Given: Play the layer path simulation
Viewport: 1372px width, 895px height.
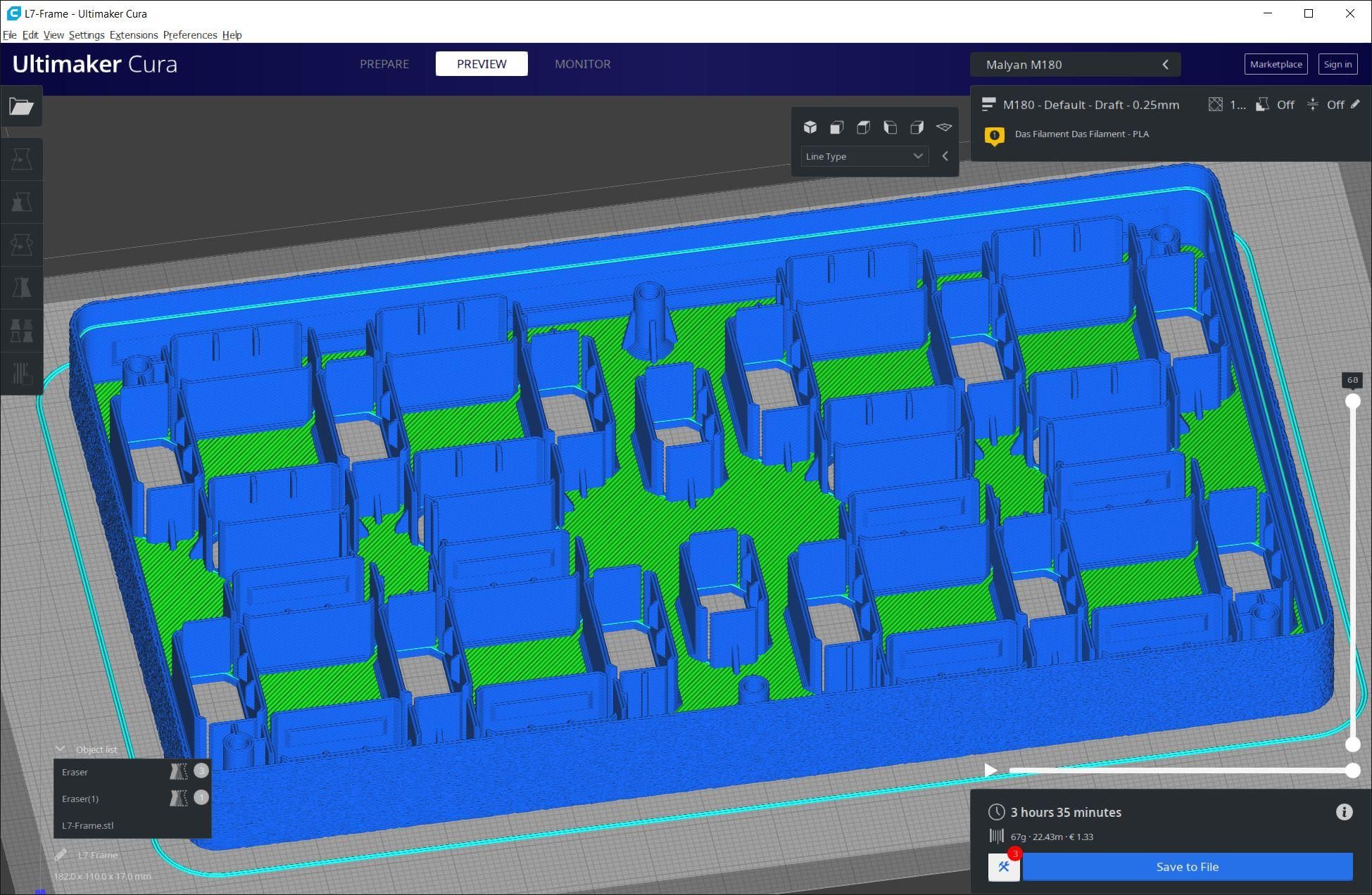Looking at the screenshot, I should [x=990, y=770].
